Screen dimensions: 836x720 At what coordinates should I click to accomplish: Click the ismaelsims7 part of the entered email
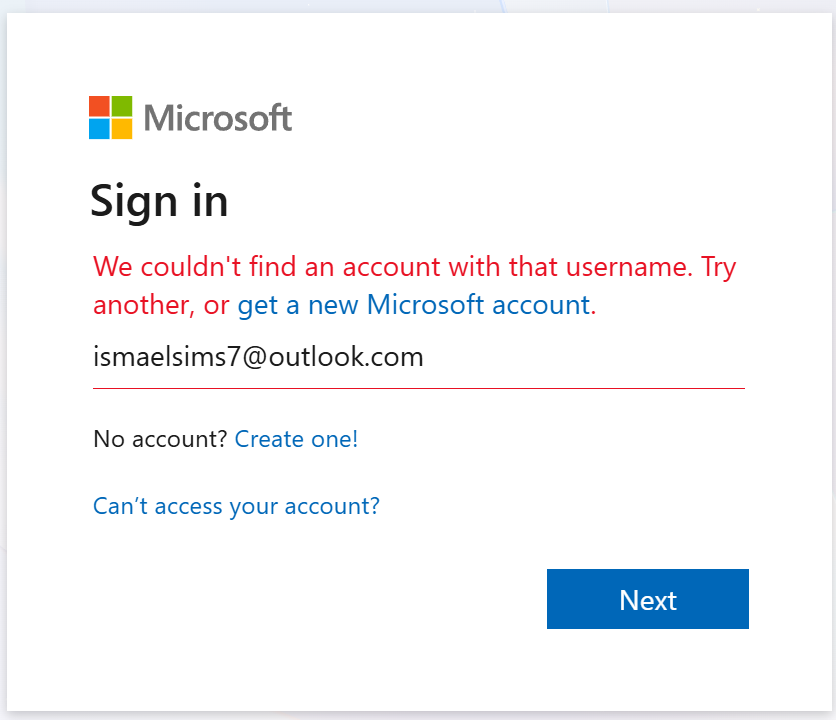coord(167,356)
